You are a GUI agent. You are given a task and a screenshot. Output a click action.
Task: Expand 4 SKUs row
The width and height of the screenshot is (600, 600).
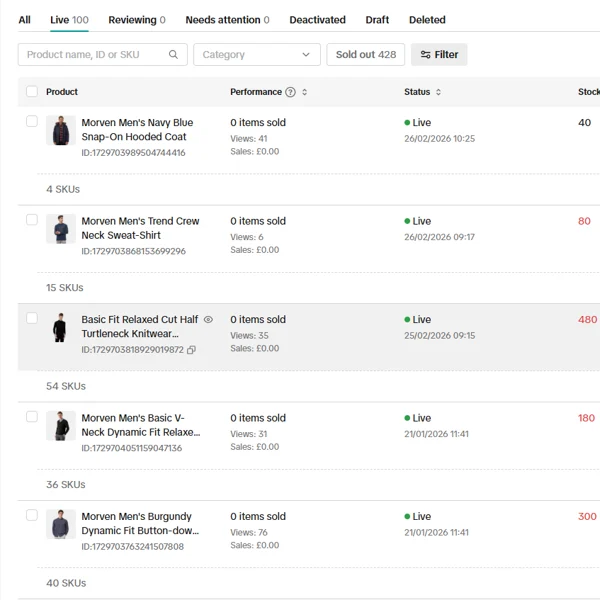(x=63, y=189)
